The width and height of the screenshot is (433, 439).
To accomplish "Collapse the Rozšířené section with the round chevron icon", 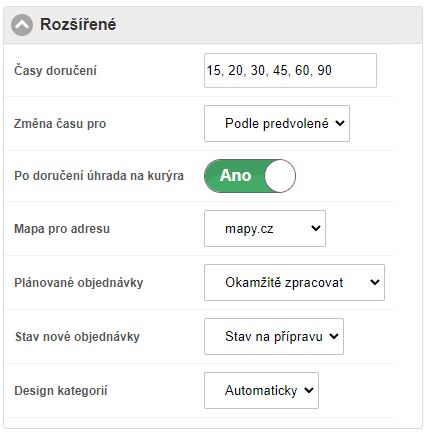I will [x=22, y=25].
